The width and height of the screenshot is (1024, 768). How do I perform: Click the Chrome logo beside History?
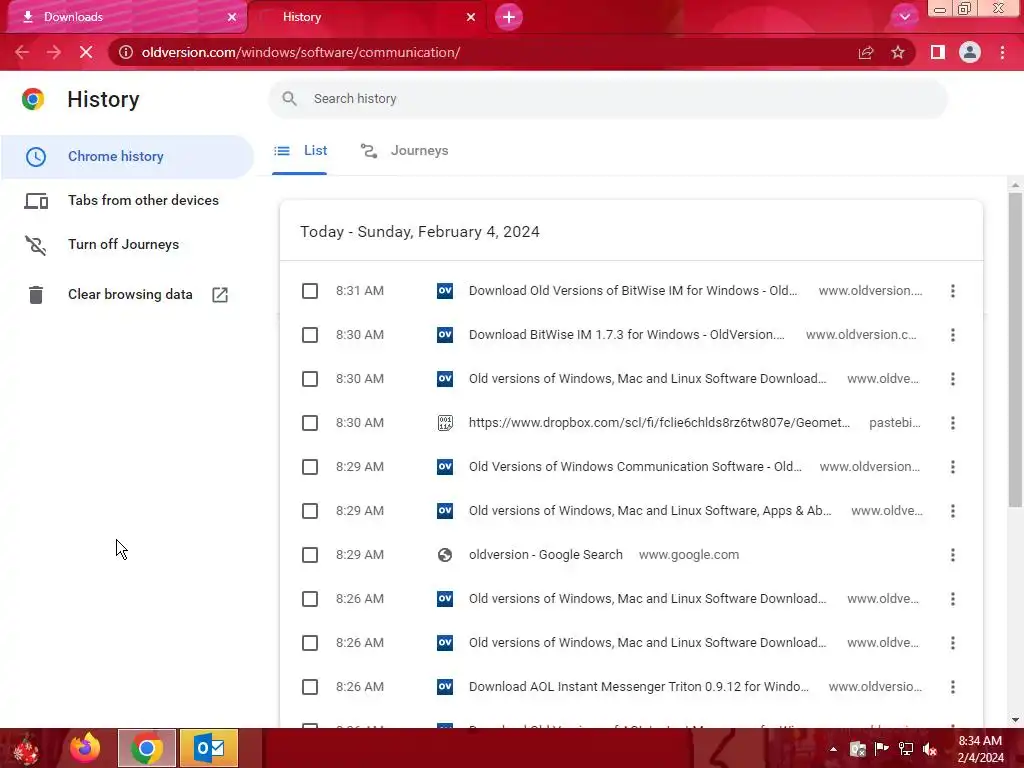(33, 99)
